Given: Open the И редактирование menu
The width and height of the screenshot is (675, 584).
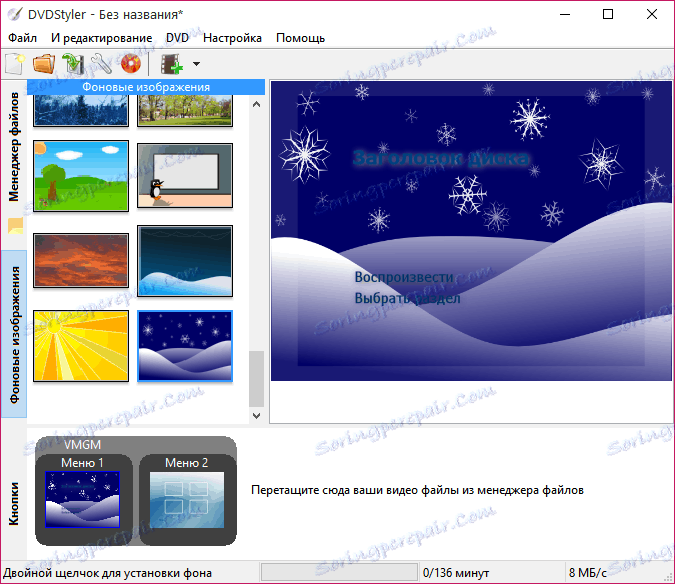Looking at the screenshot, I should tap(102, 38).
